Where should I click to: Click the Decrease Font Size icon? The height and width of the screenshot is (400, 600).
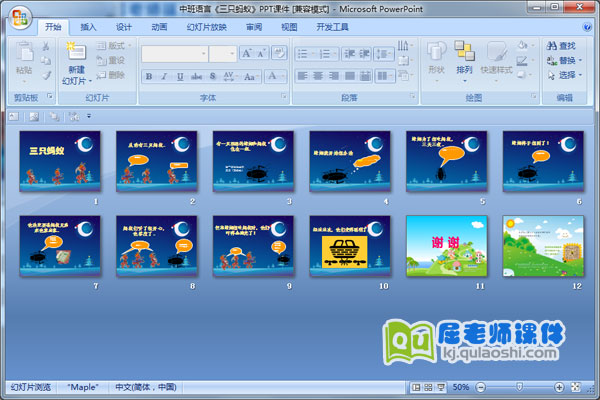click(262, 53)
